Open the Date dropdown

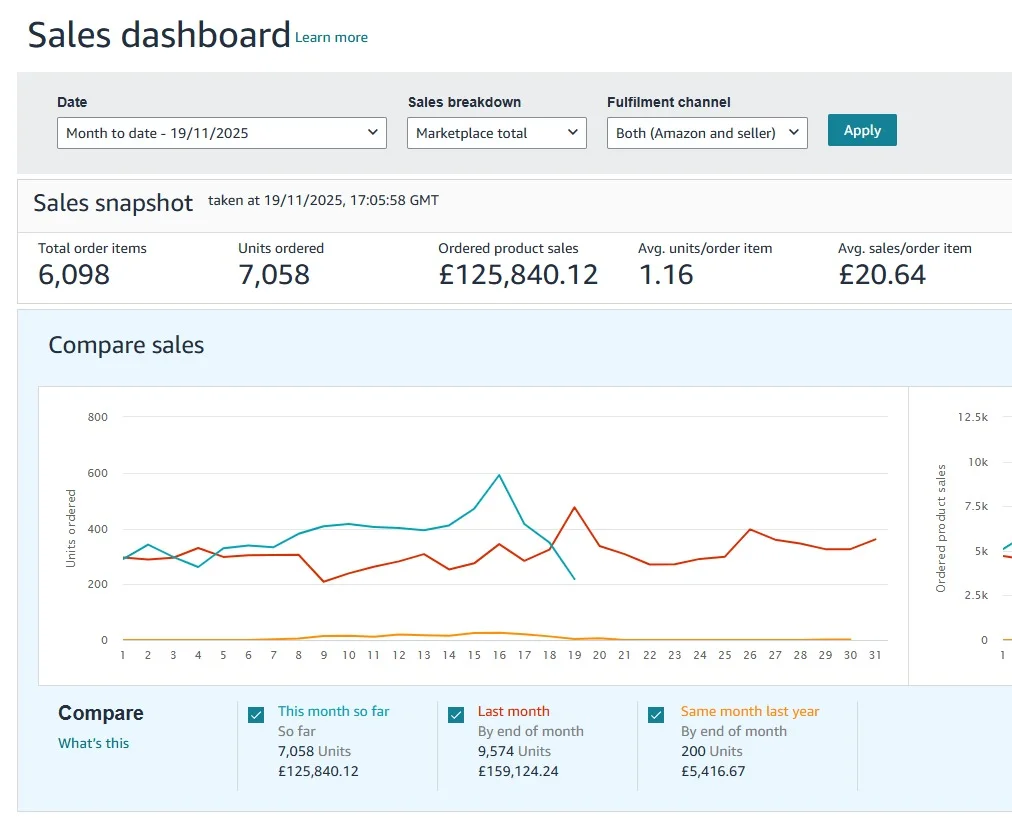tap(221, 133)
